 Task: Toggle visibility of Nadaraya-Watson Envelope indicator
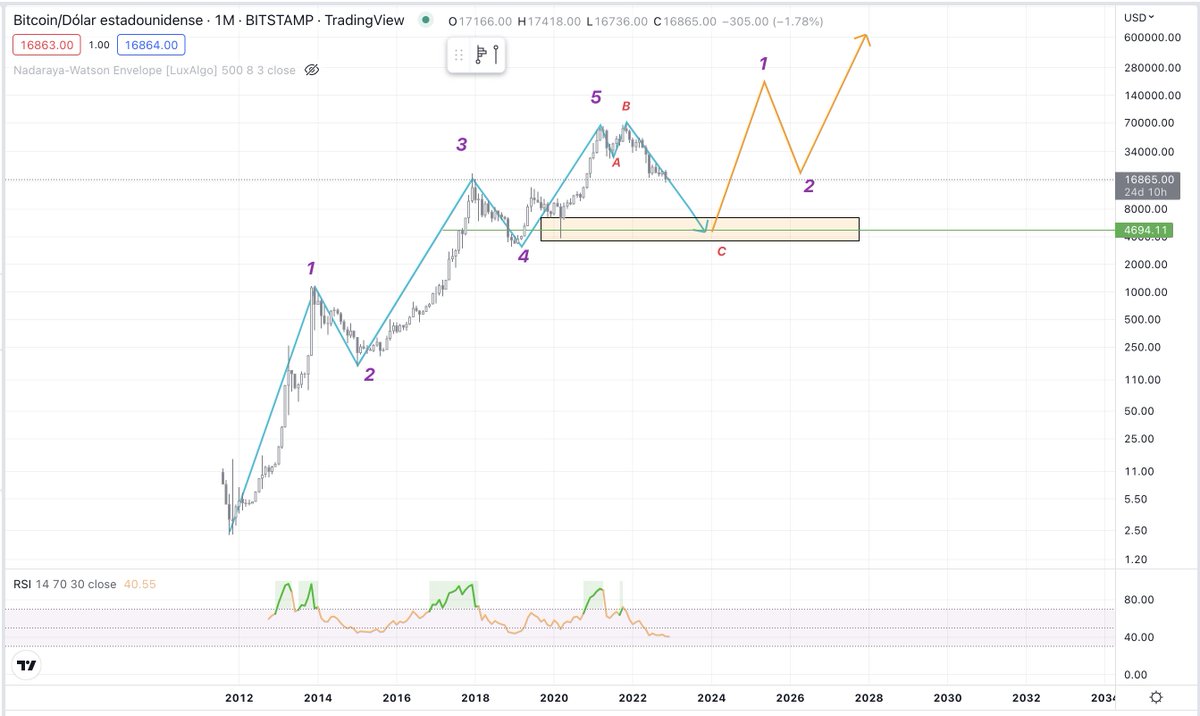pos(311,70)
